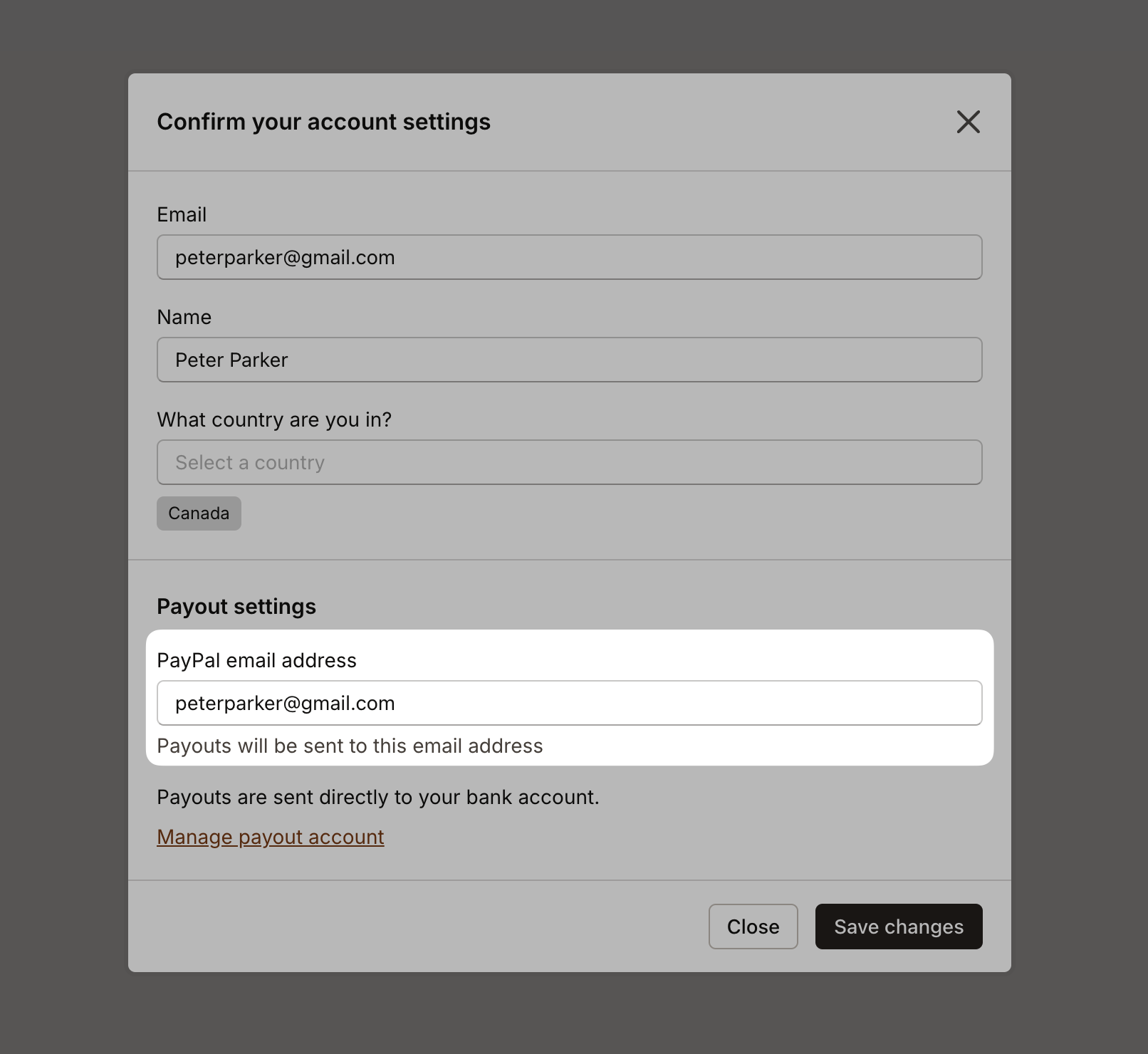Click the "PayPal email address" label

256,660
